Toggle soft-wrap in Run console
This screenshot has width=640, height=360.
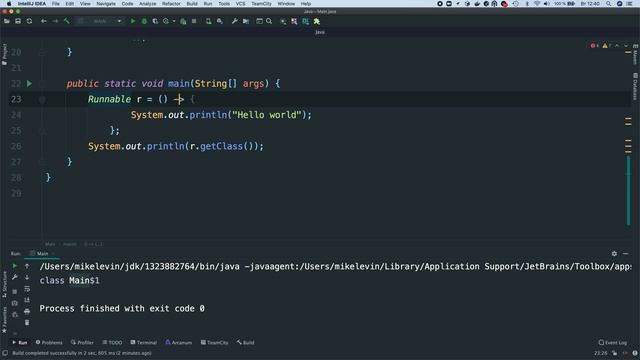[27, 289]
